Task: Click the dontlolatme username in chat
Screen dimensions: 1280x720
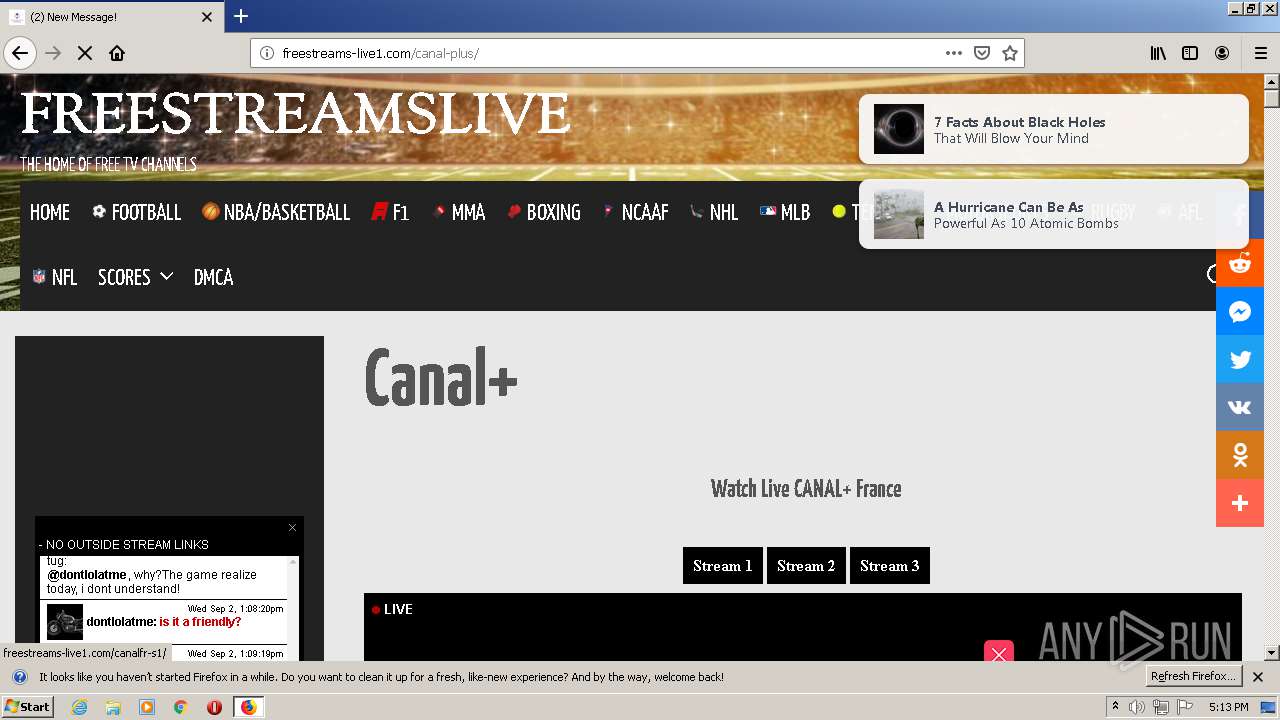Action: [121, 622]
